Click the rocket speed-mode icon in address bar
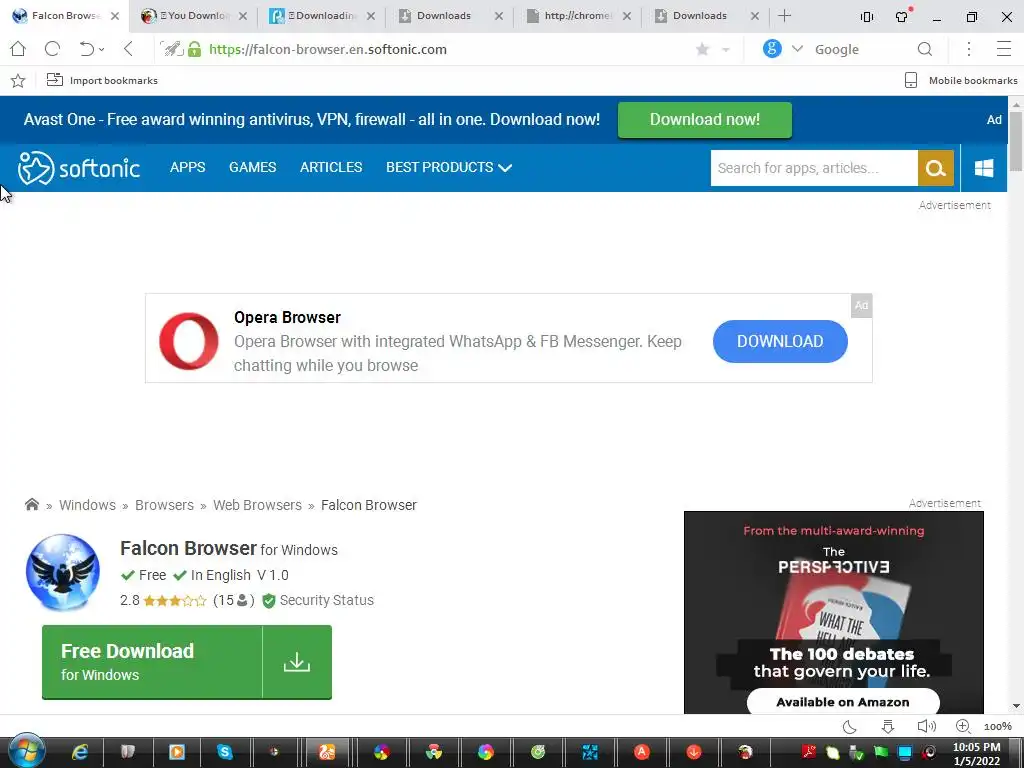The width and height of the screenshot is (1024, 768). point(172,49)
